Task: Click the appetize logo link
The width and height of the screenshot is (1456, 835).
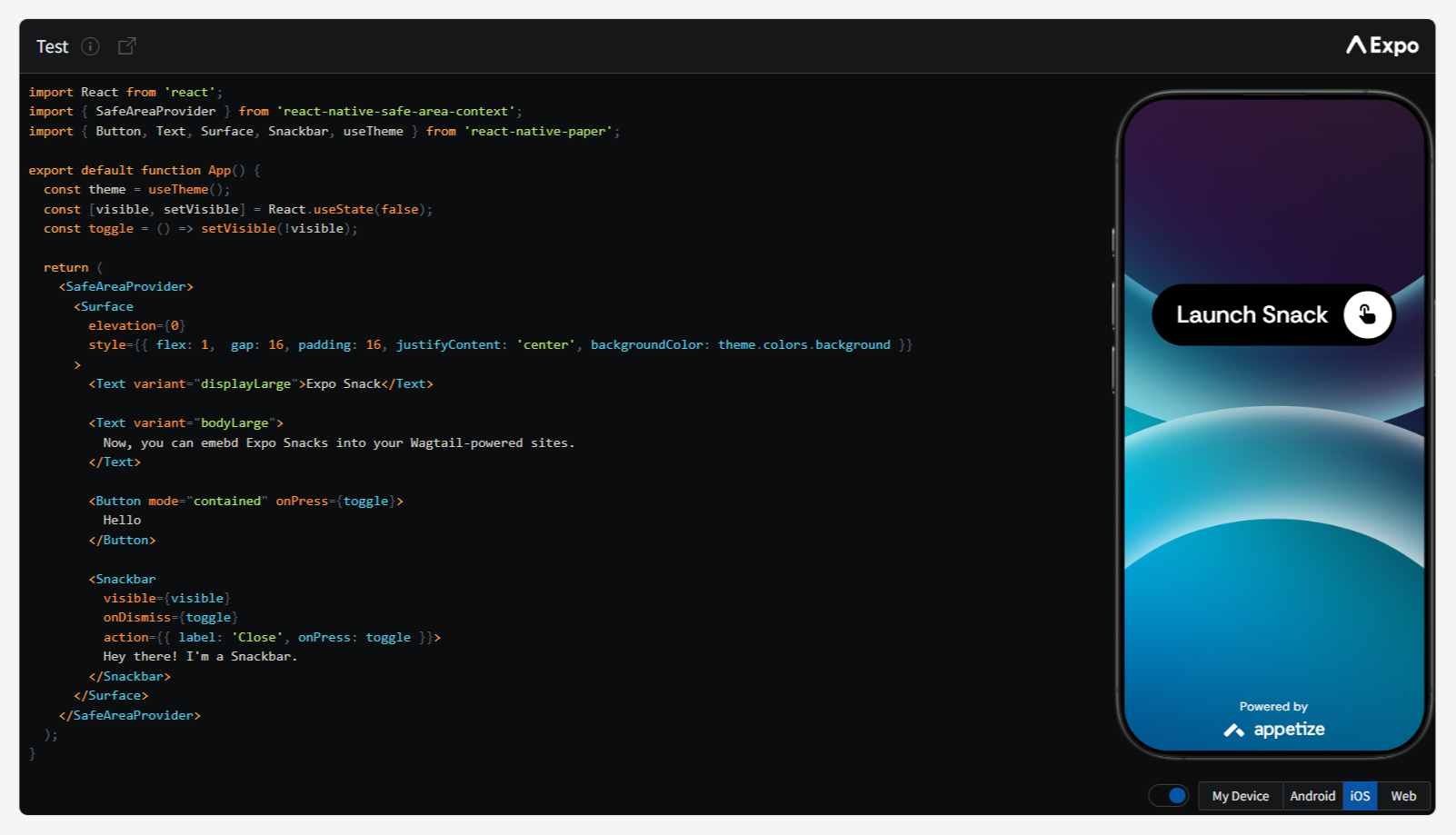Action: 1274,730
